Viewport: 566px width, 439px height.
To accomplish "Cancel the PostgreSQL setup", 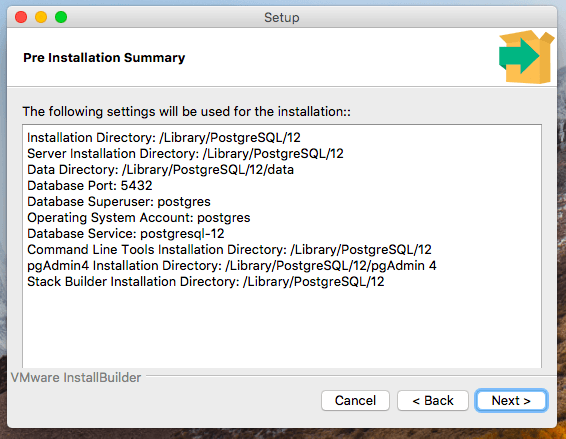I will (355, 400).
